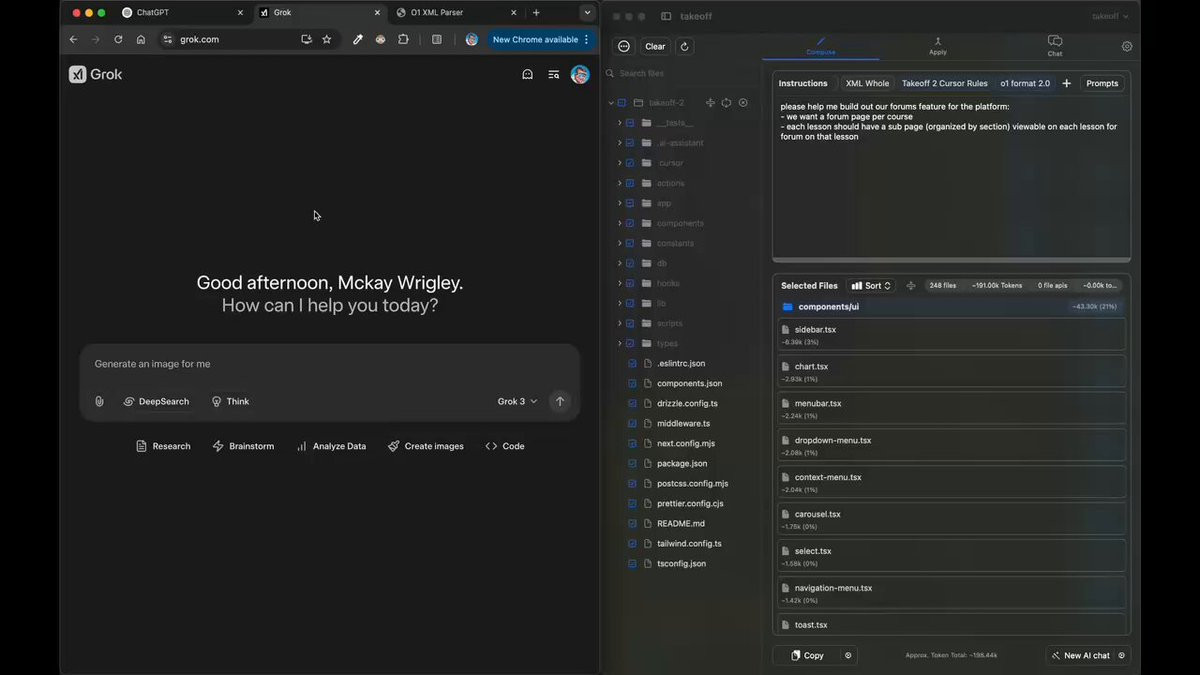The height and width of the screenshot is (675, 1200).
Task: Click the Grok send arrow button
Action: coord(560,401)
